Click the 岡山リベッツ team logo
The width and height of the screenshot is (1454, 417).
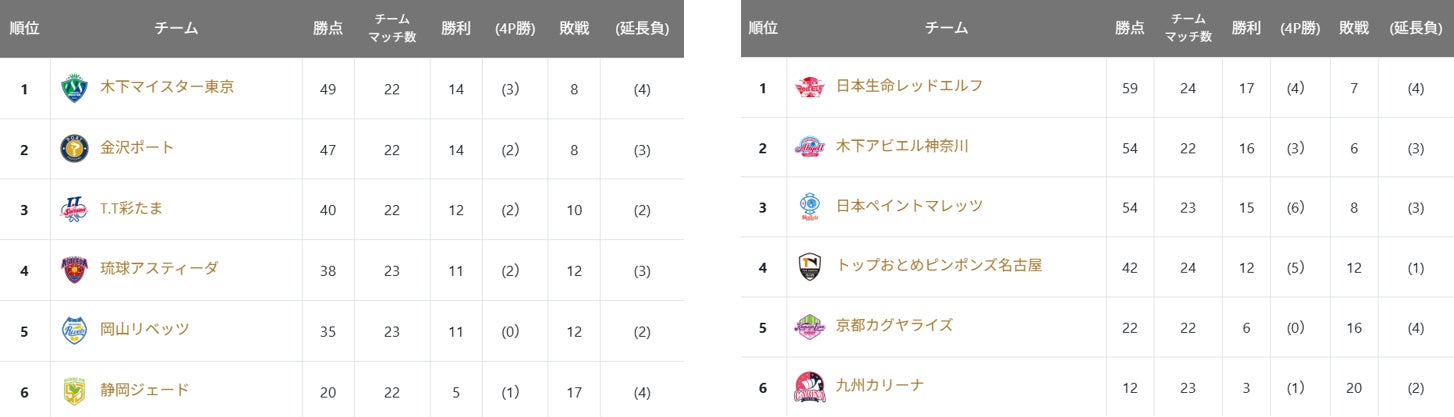tap(74, 329)
